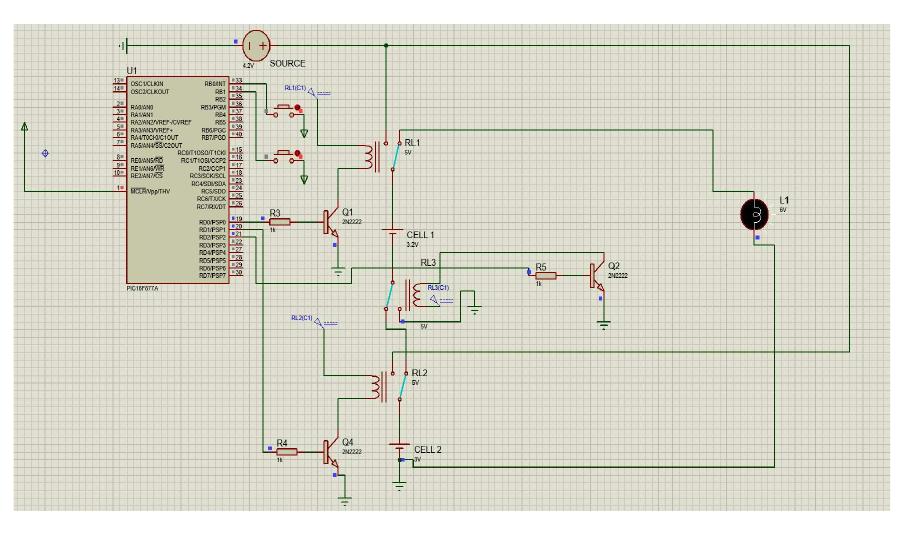898x541 pixels.
Task: Click the RL2 switch contact arm
Action: pyautogui.click(x=403, y=386)
